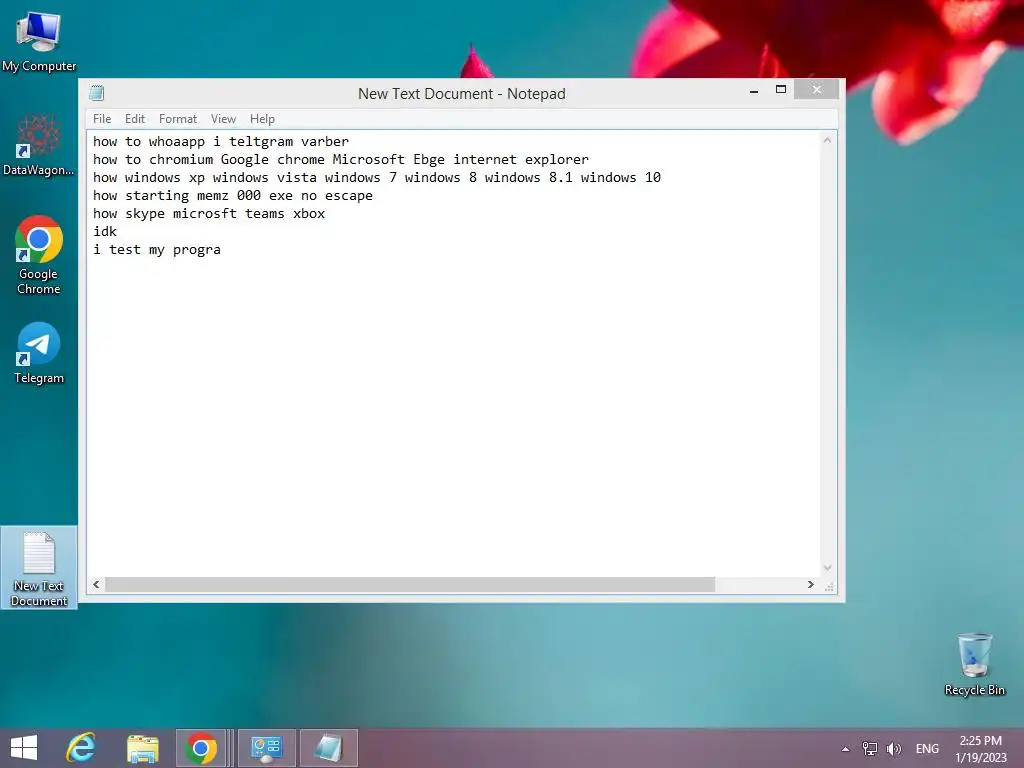Click the Notepad title bar icon
The image size is (1024, 768).
(x=97, y=93)
